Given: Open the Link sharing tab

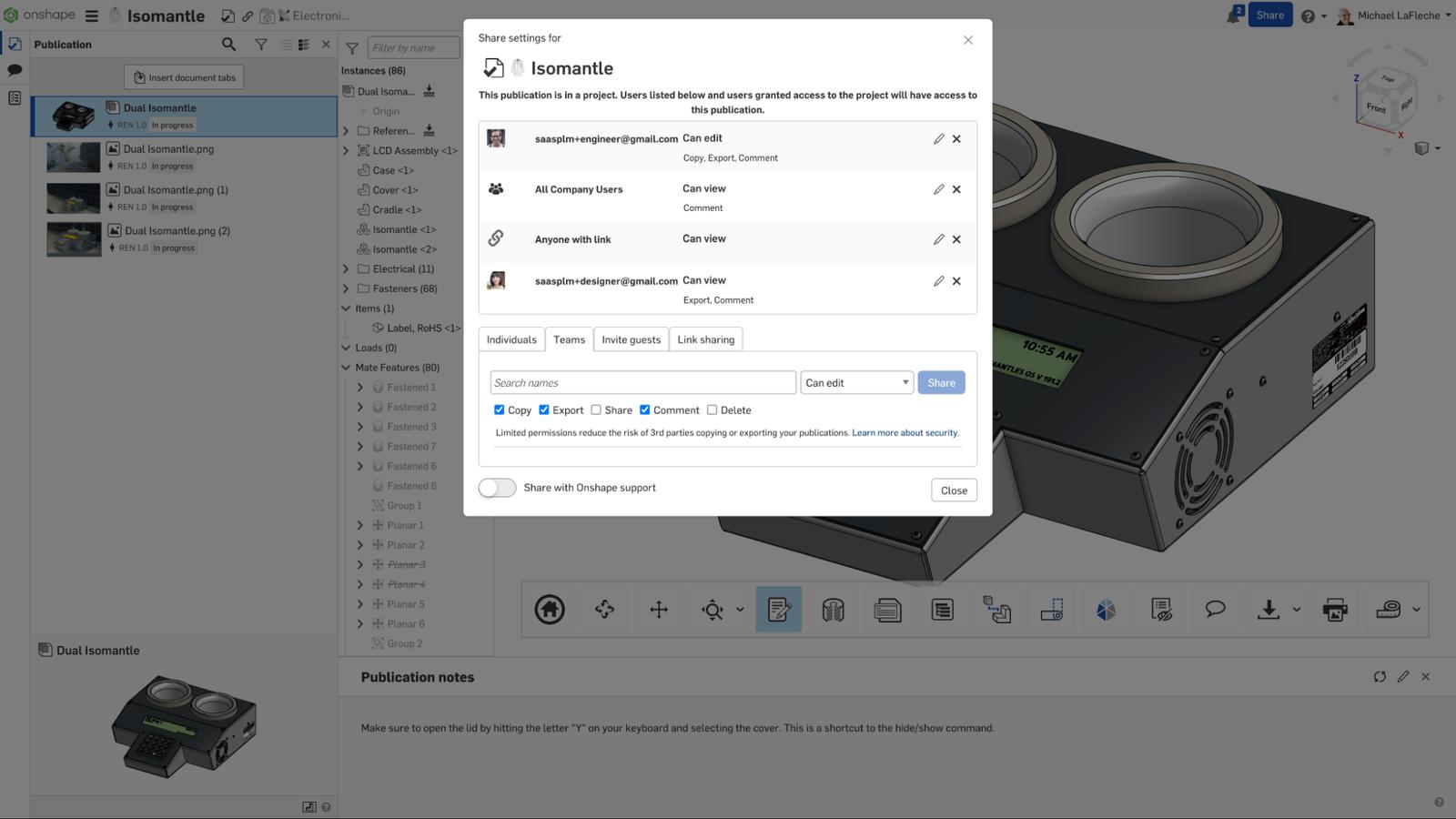Looking at the screenshot, I should [705, 339].
